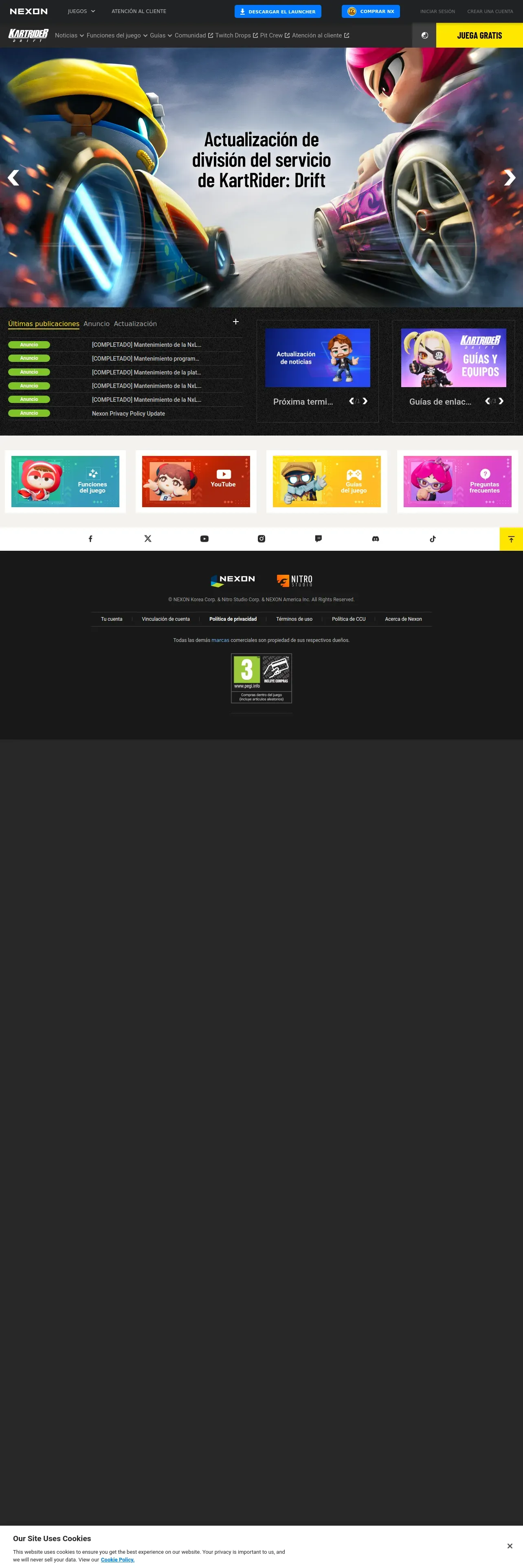
Task: Open TikTok social icon
Action: [433, 539]
